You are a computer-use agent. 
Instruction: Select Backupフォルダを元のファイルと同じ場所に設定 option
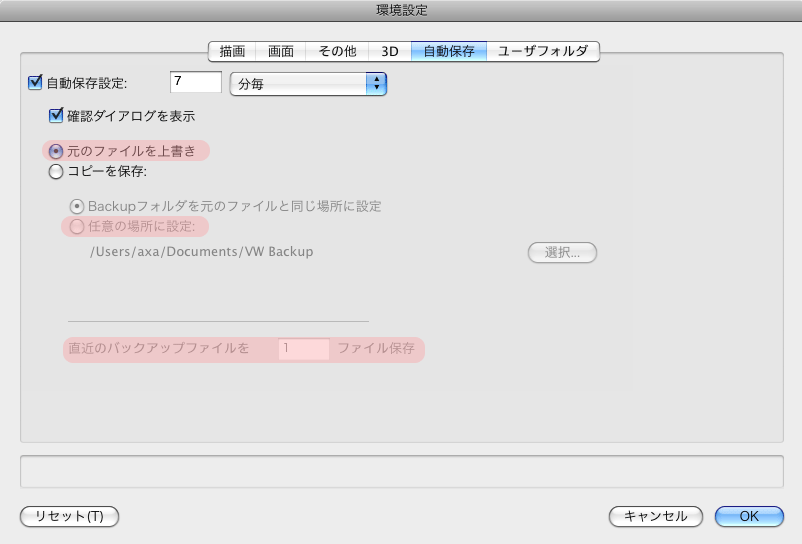click(x=76, y=206)
